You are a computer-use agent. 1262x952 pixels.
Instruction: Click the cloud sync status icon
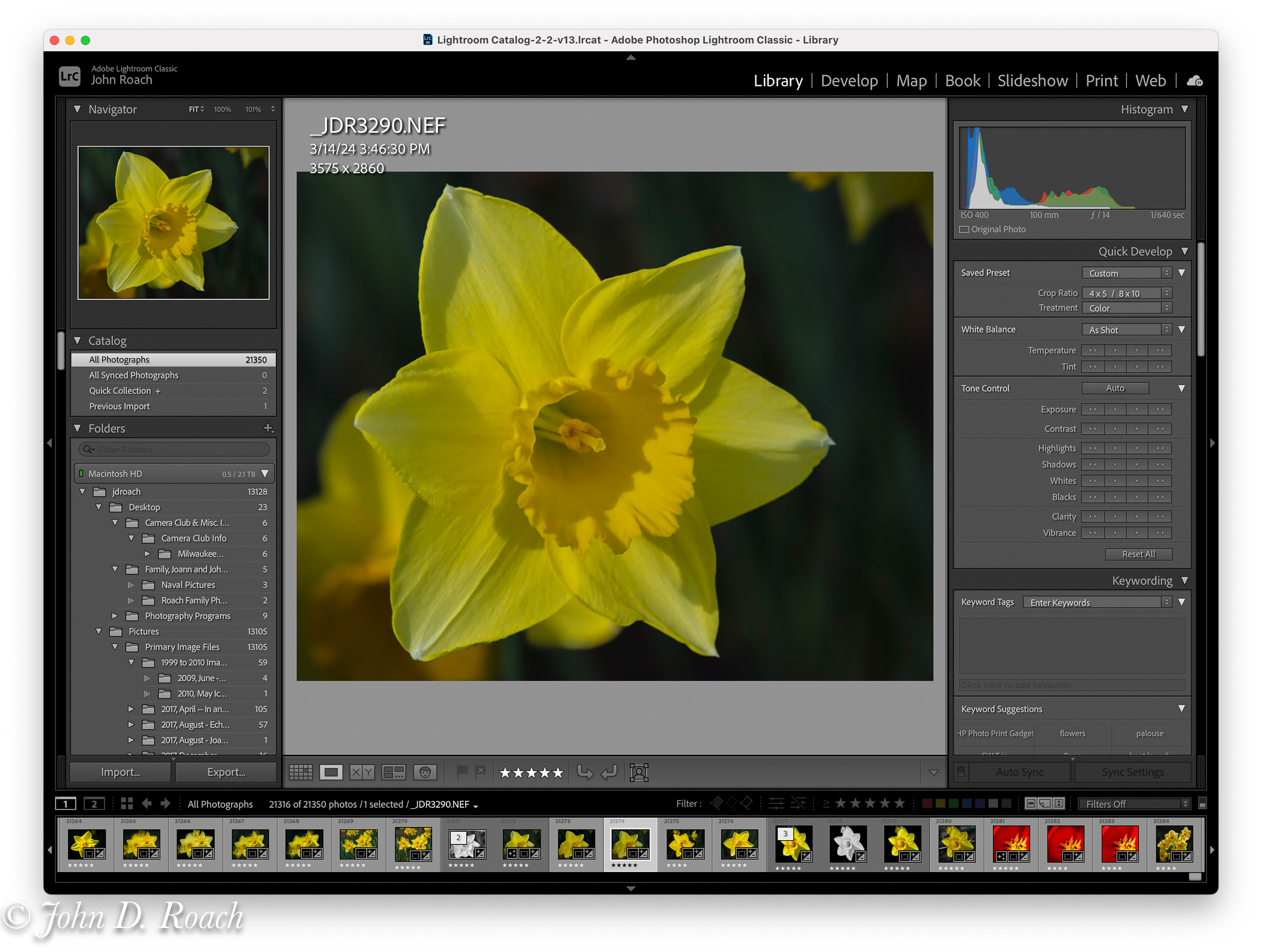(x=1195, y=81)
